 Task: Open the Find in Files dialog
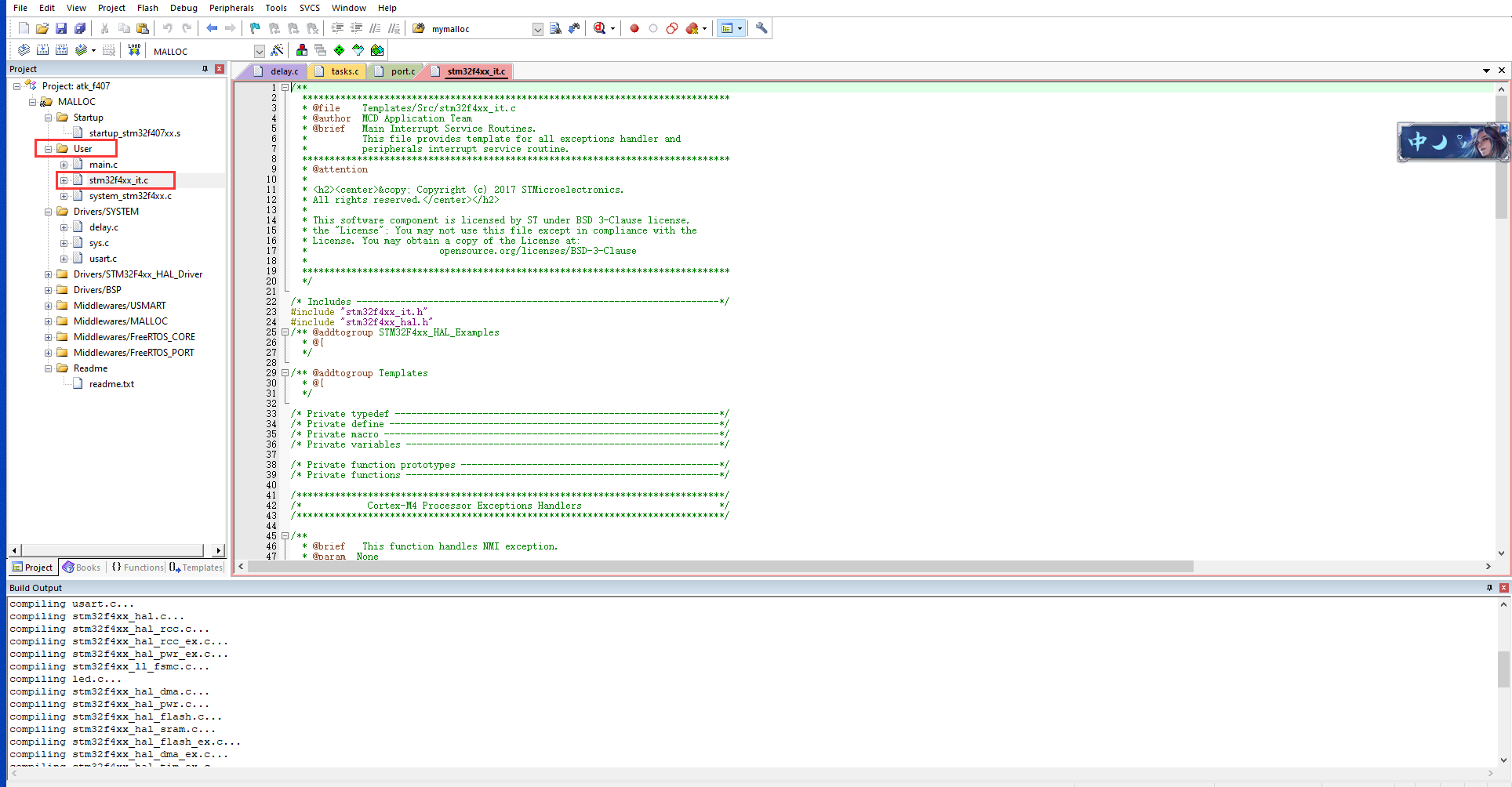555,28
